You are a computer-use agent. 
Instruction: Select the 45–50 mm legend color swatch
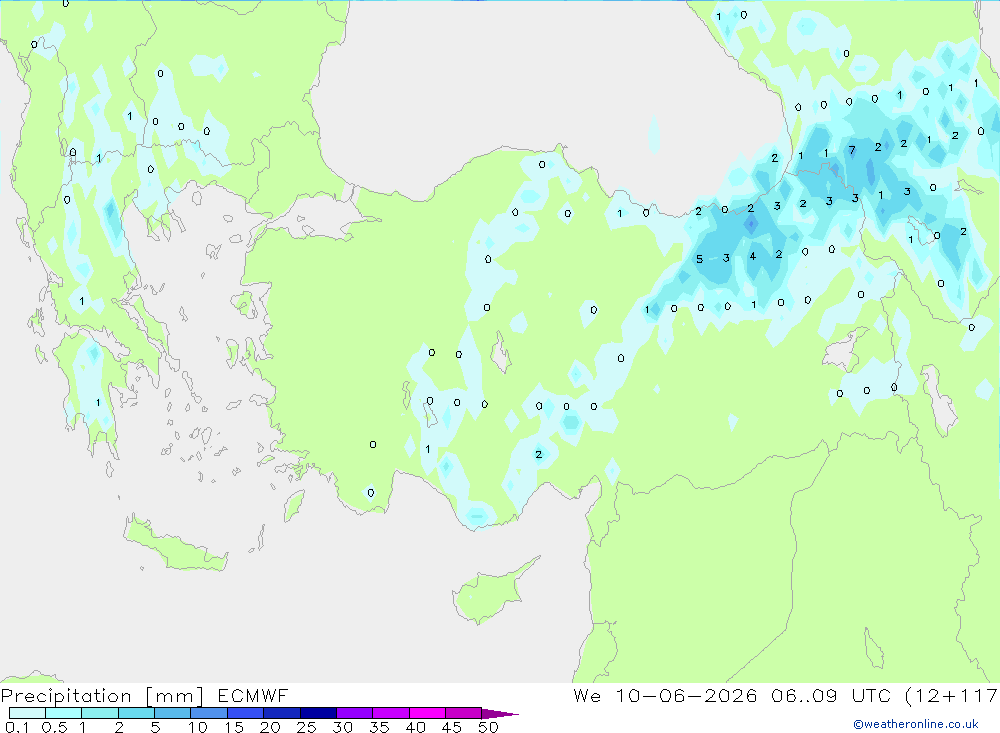(x=464, y=713)
